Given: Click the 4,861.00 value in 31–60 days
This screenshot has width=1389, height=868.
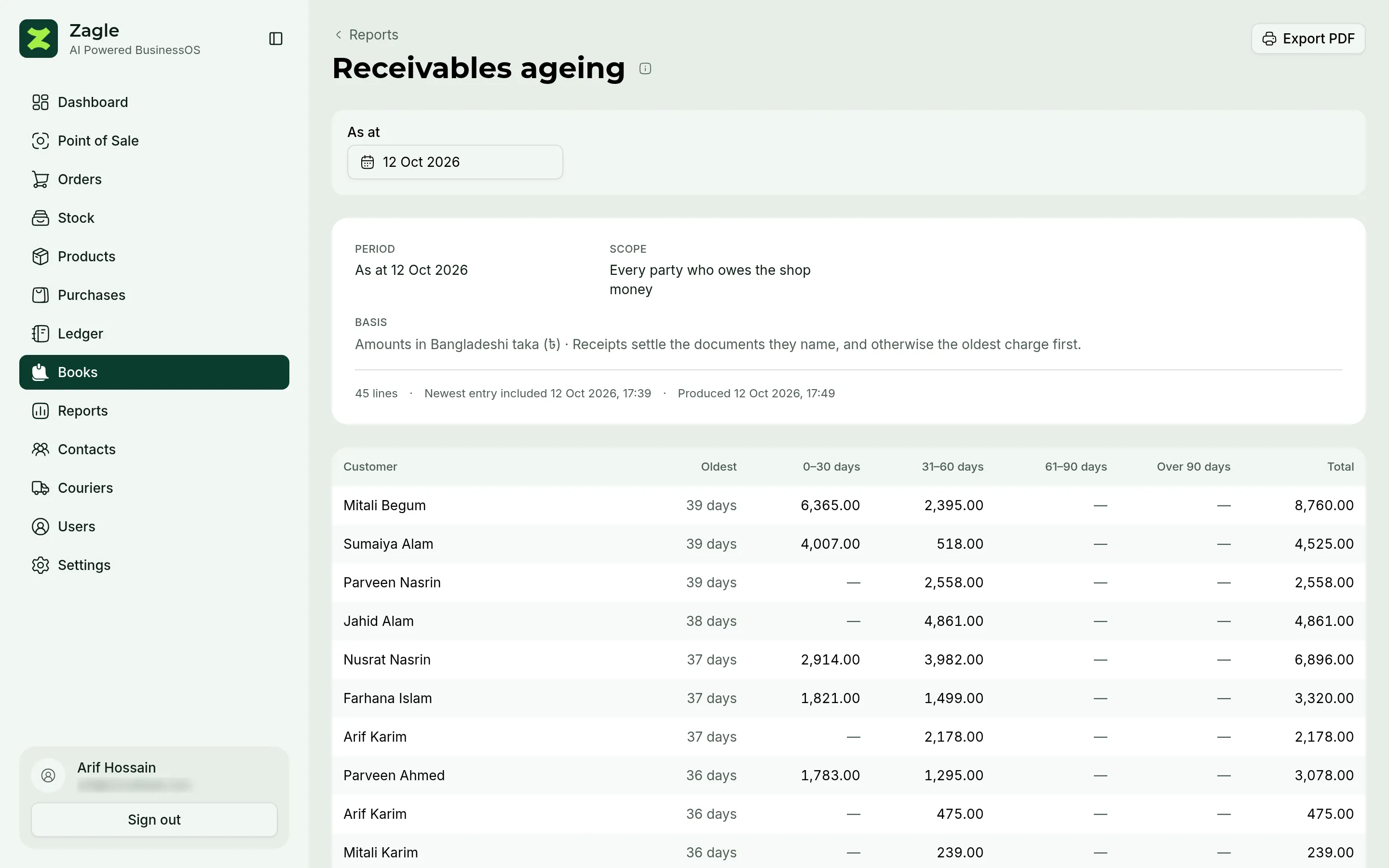Looking at the screenshot, I should 953,621.
